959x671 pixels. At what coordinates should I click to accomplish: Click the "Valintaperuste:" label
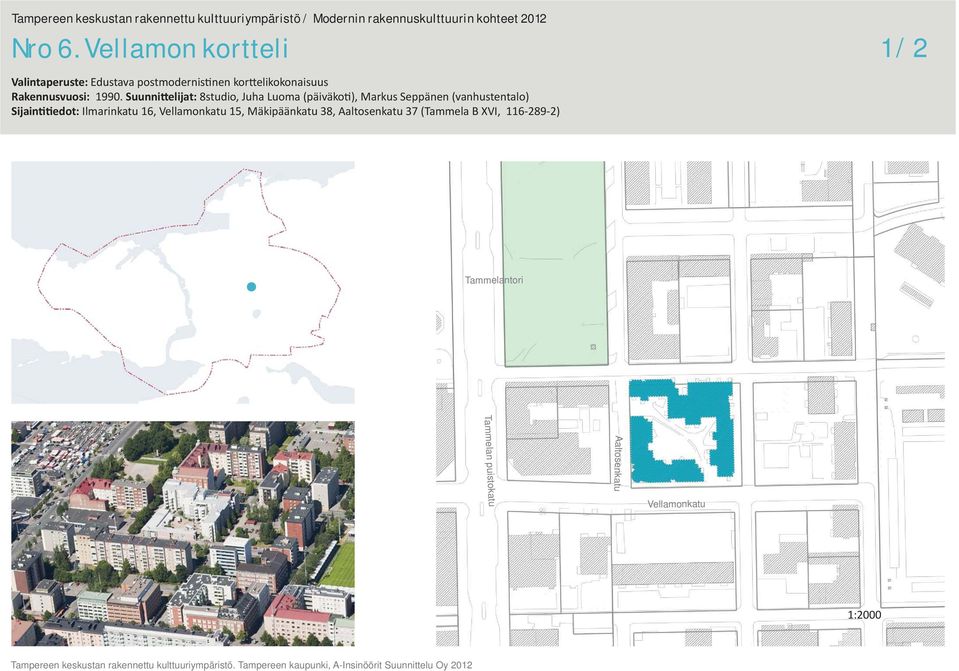coord(50,82)
